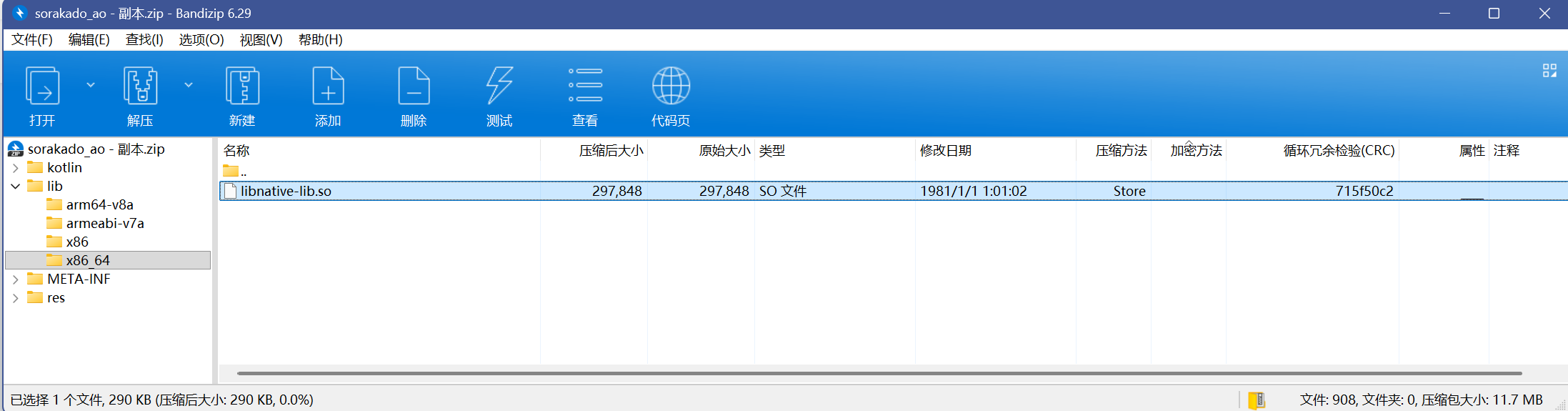Click the Test (测试) archive icon
Image resolution: width=1568 pixels, height=411 pixels.
point(499,87)
